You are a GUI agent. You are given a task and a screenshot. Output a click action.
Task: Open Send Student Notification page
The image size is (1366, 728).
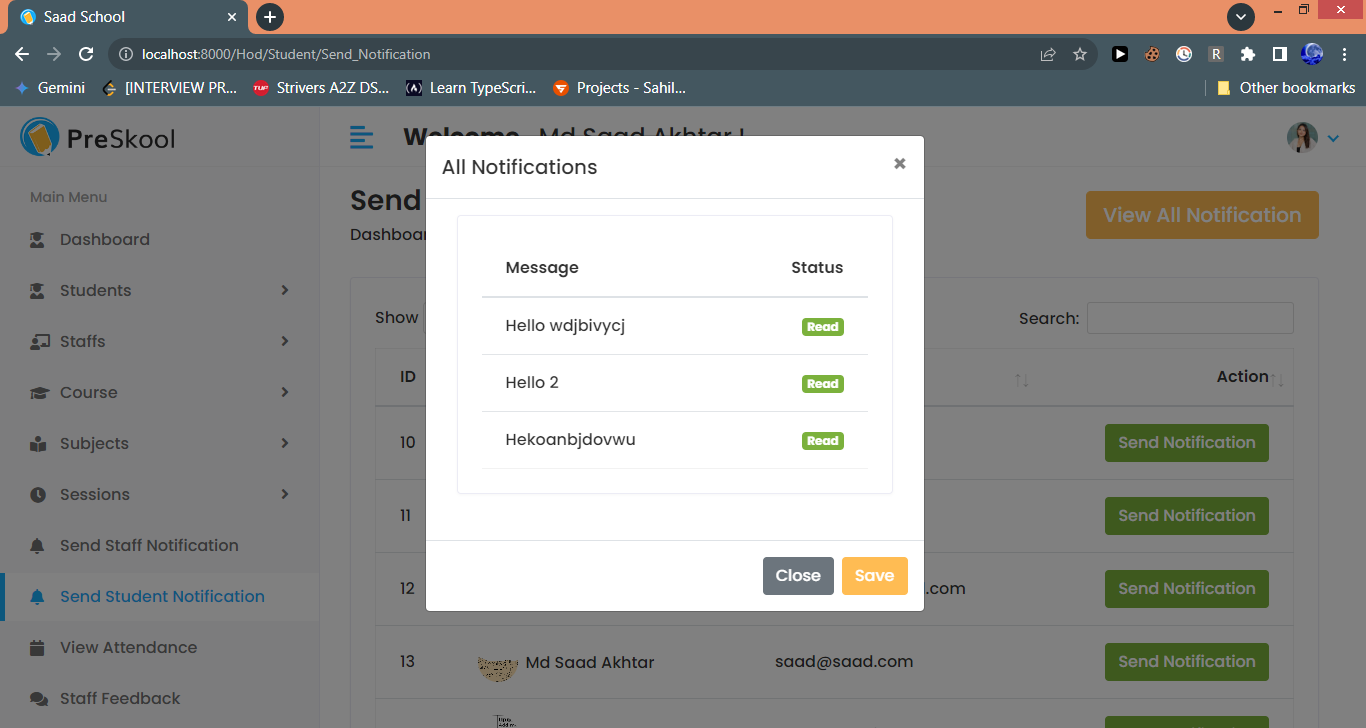pyautogui.click(x=162, y=597)
